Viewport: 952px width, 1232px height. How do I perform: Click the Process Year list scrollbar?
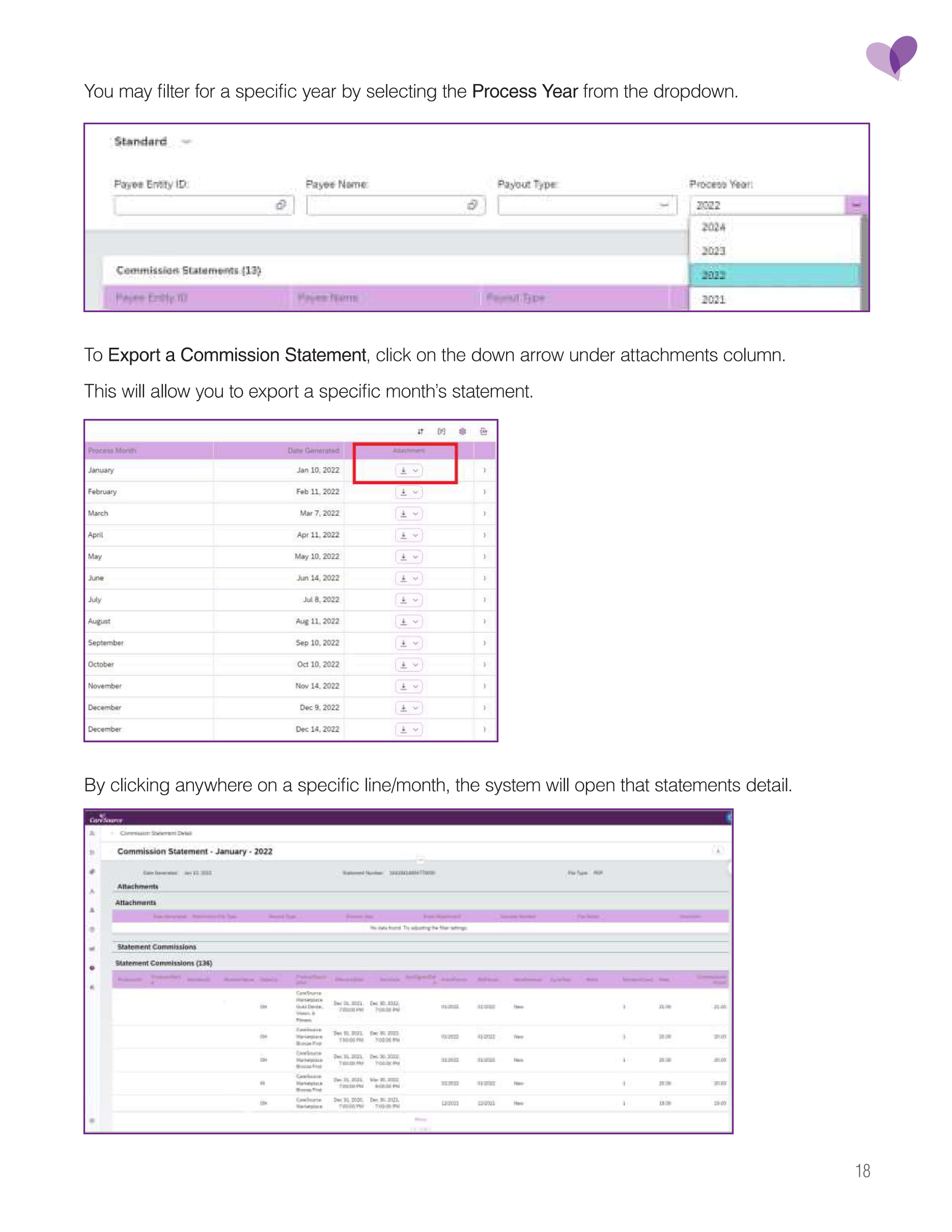[864, 263]
